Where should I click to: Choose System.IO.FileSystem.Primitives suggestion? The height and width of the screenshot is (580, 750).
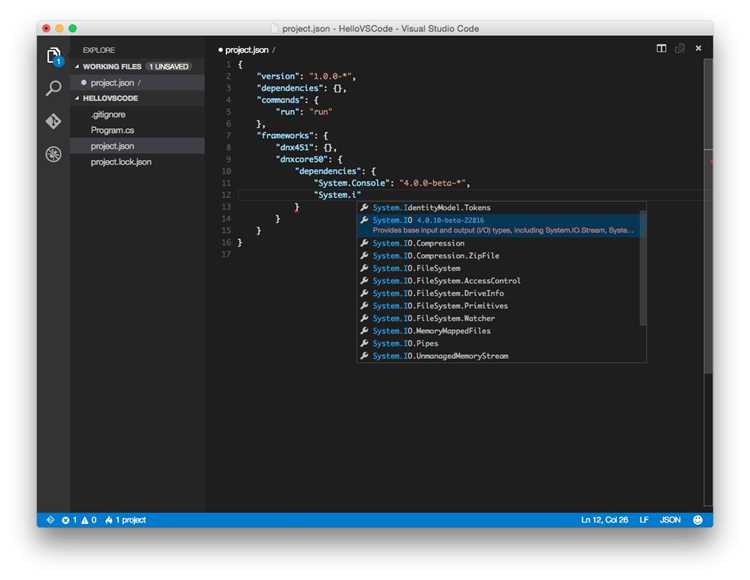(500, 306)
